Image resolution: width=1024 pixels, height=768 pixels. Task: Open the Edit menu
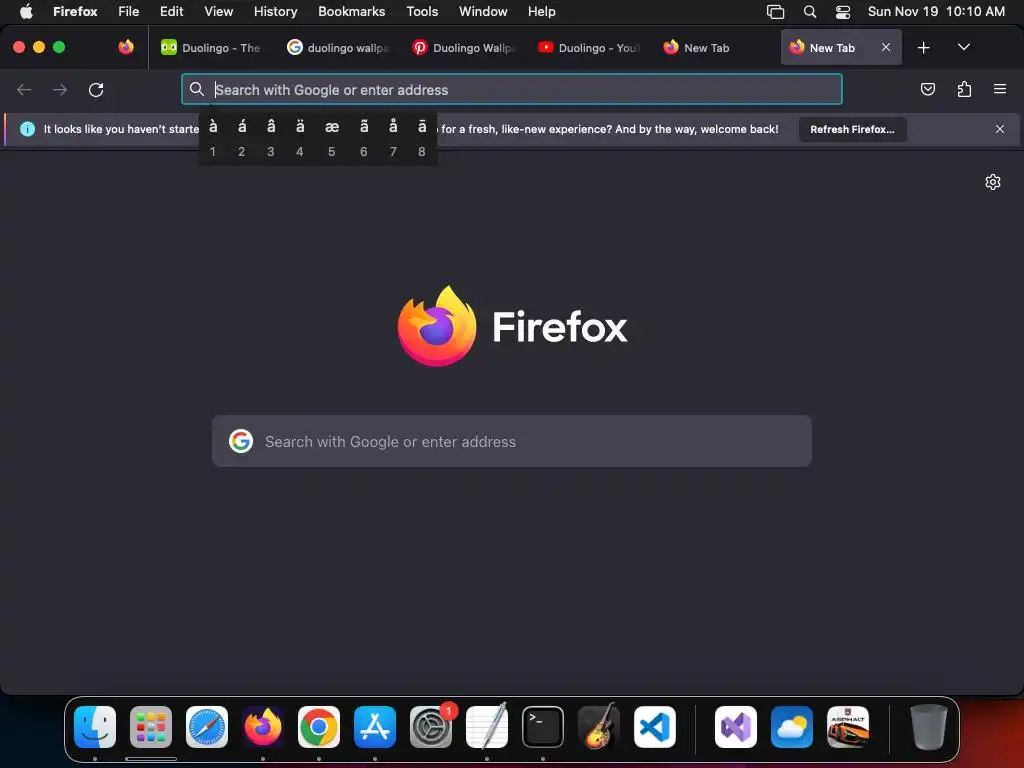pos(171,11)
